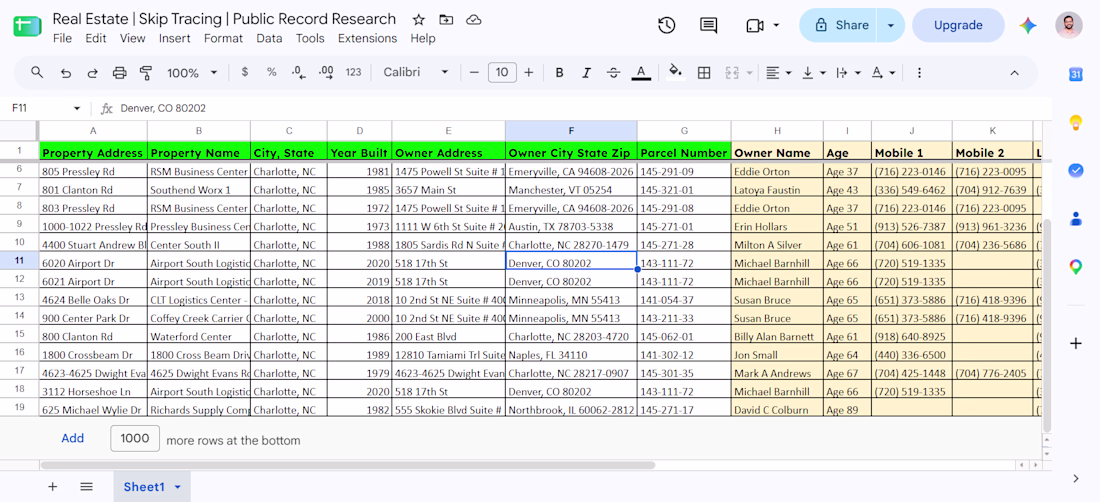Image resolution: width=1100 pixels, height=502 pixels.
Task: Open Share options dropdown arrow
Action: pyautogui.click(x=891, y=25)
